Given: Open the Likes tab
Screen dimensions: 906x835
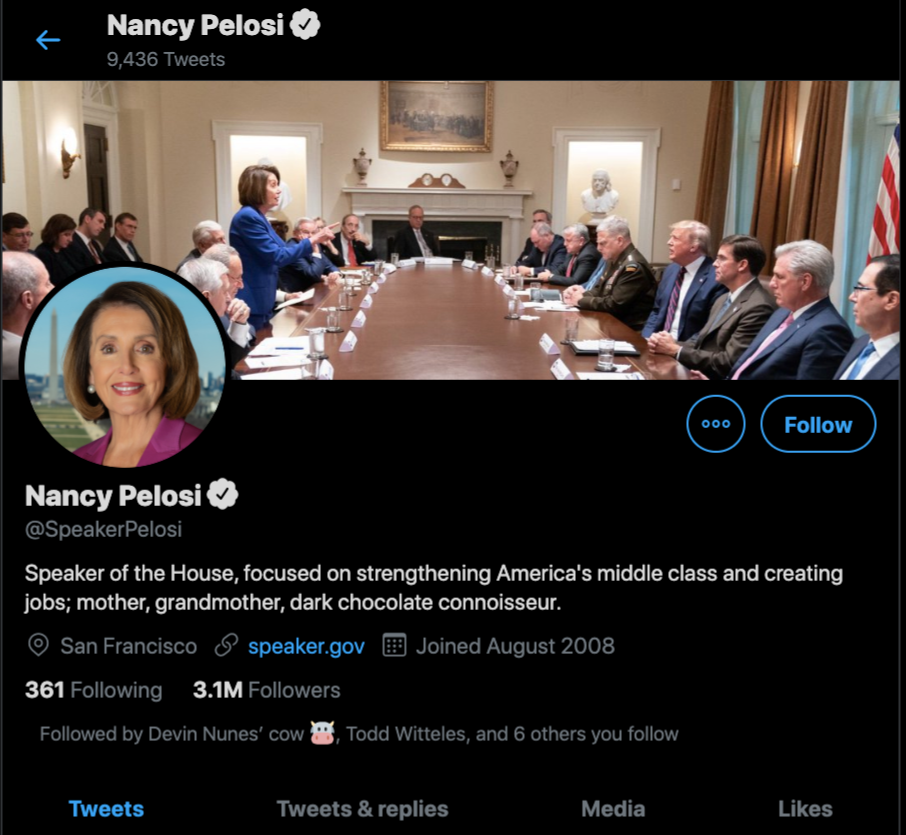Looking at the screenshot, I should pos(805,808).
